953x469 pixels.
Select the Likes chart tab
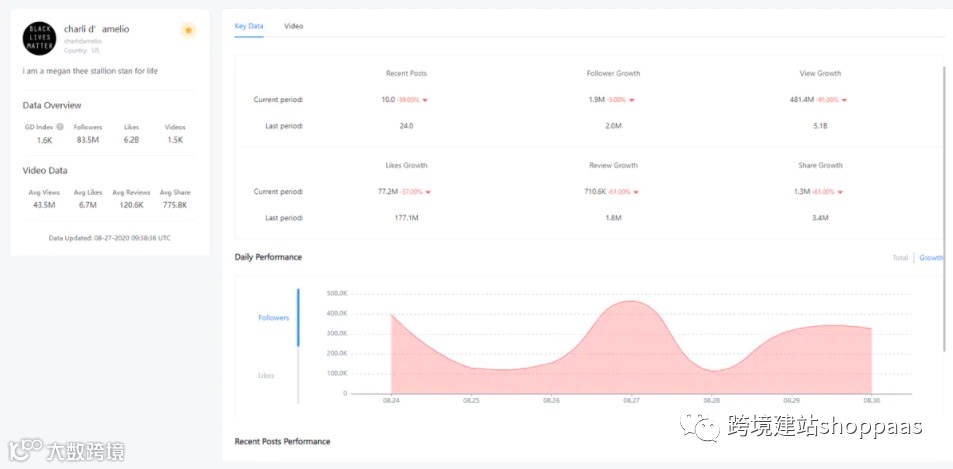(x=266, y=375)
